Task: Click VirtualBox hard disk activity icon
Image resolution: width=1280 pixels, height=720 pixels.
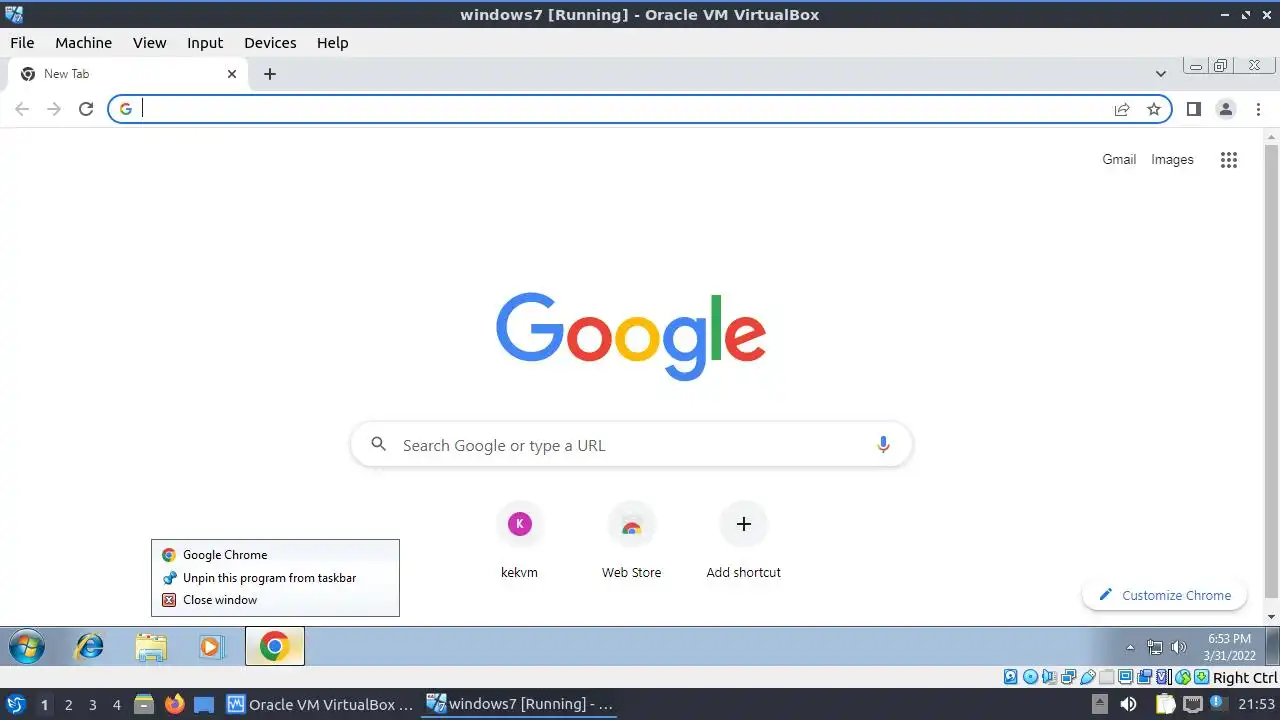Action: click(x=1010, y=677)
